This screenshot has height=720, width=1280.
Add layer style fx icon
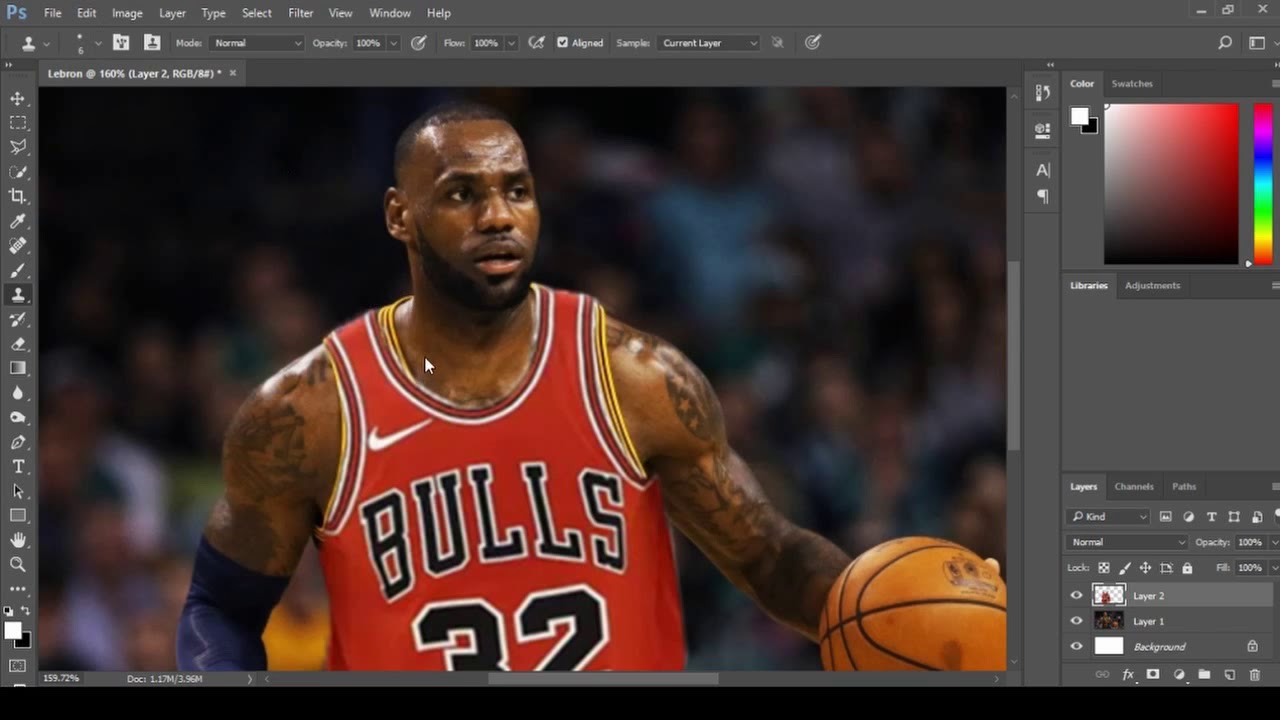coord(1128,675)
